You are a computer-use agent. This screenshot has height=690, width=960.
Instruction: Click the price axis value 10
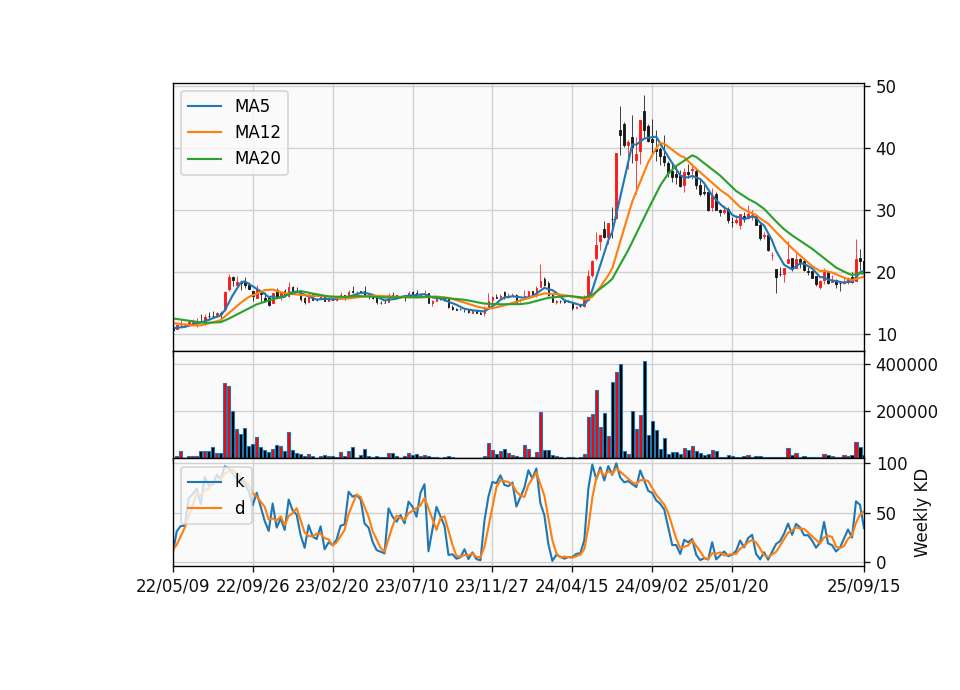[885, 335]
